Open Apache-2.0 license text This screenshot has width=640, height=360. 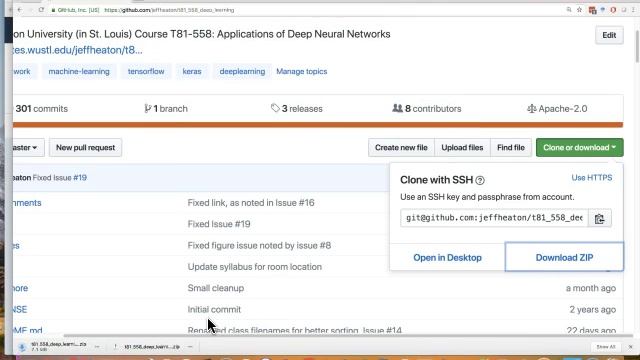(x=562, y=109)
